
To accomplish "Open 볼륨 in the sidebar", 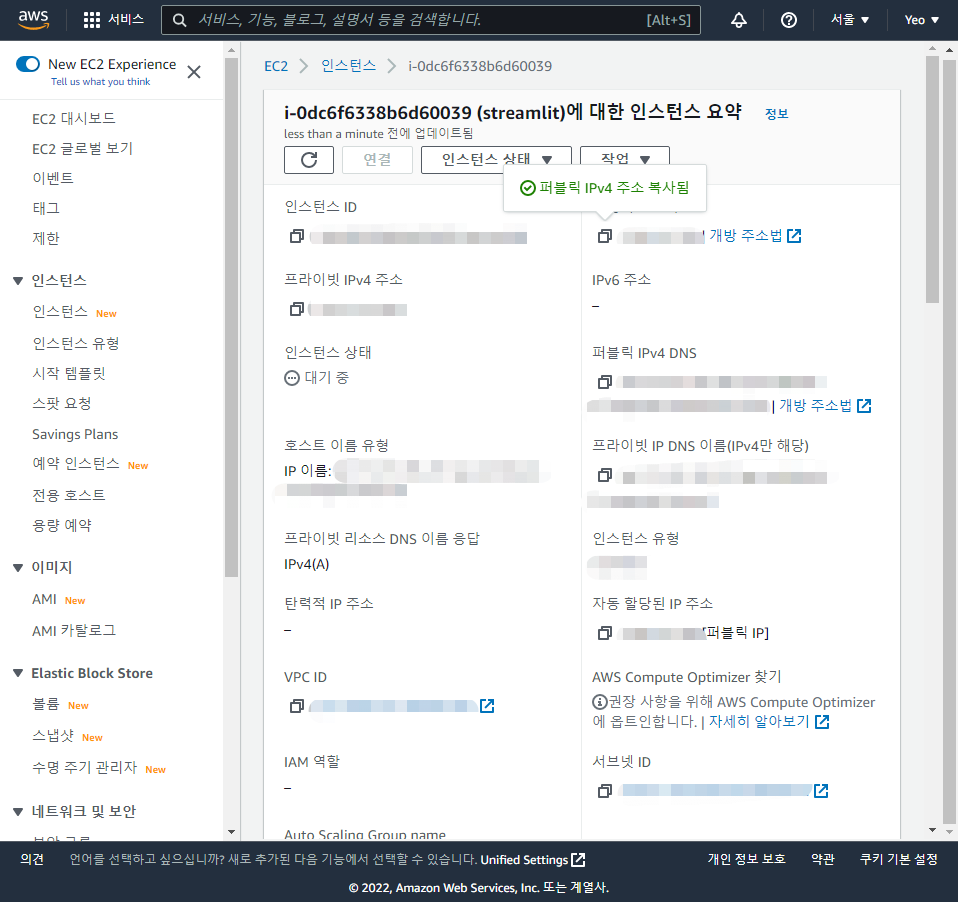I will click(46, 704).
